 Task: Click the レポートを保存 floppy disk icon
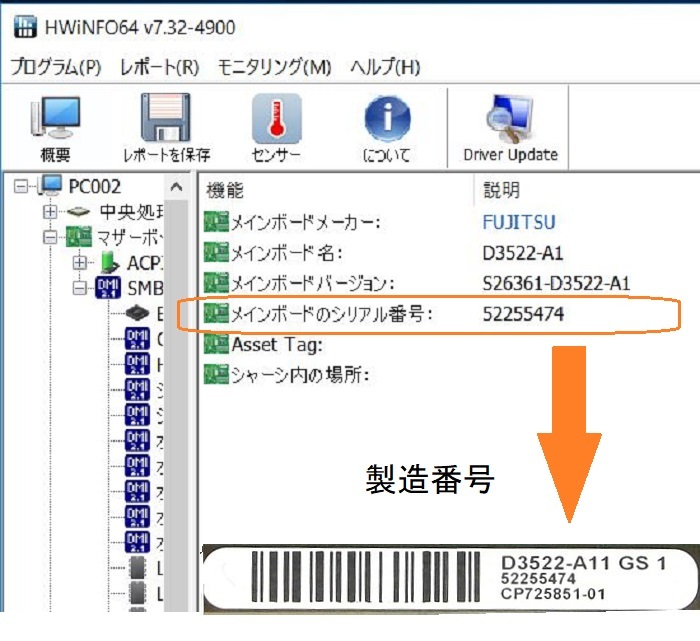click(166, 118)
